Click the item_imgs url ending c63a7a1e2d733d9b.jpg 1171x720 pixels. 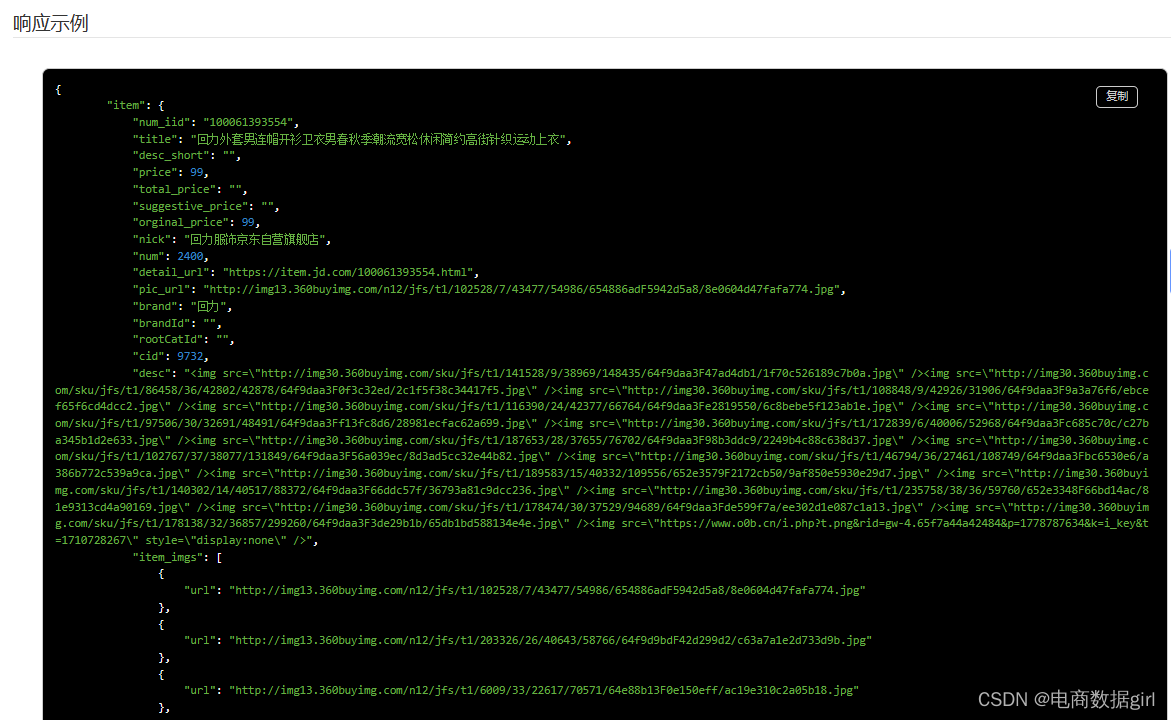click(x=550, y=640)
